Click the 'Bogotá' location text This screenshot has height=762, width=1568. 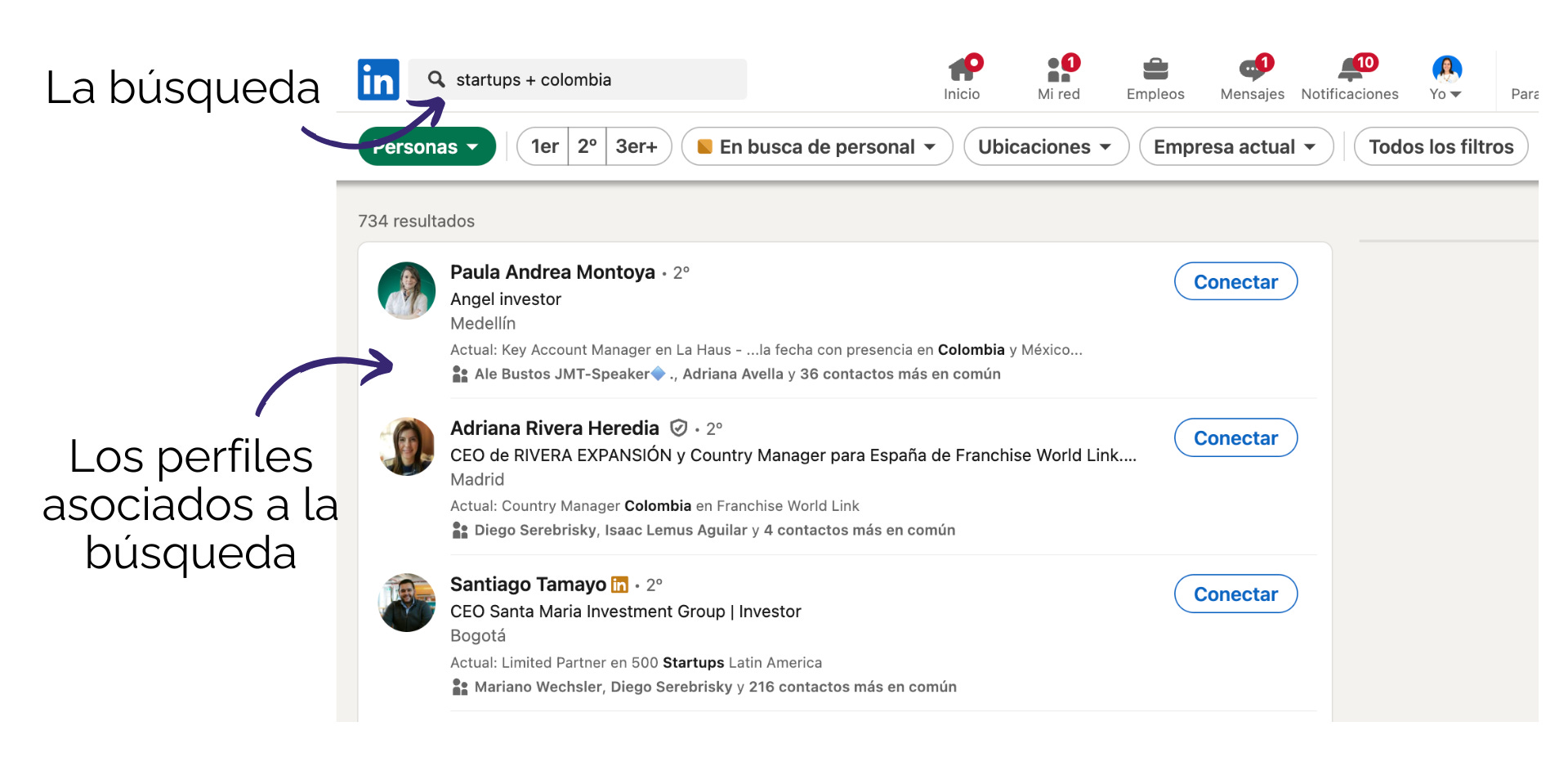pyautogui.click(x=478, y=636)
